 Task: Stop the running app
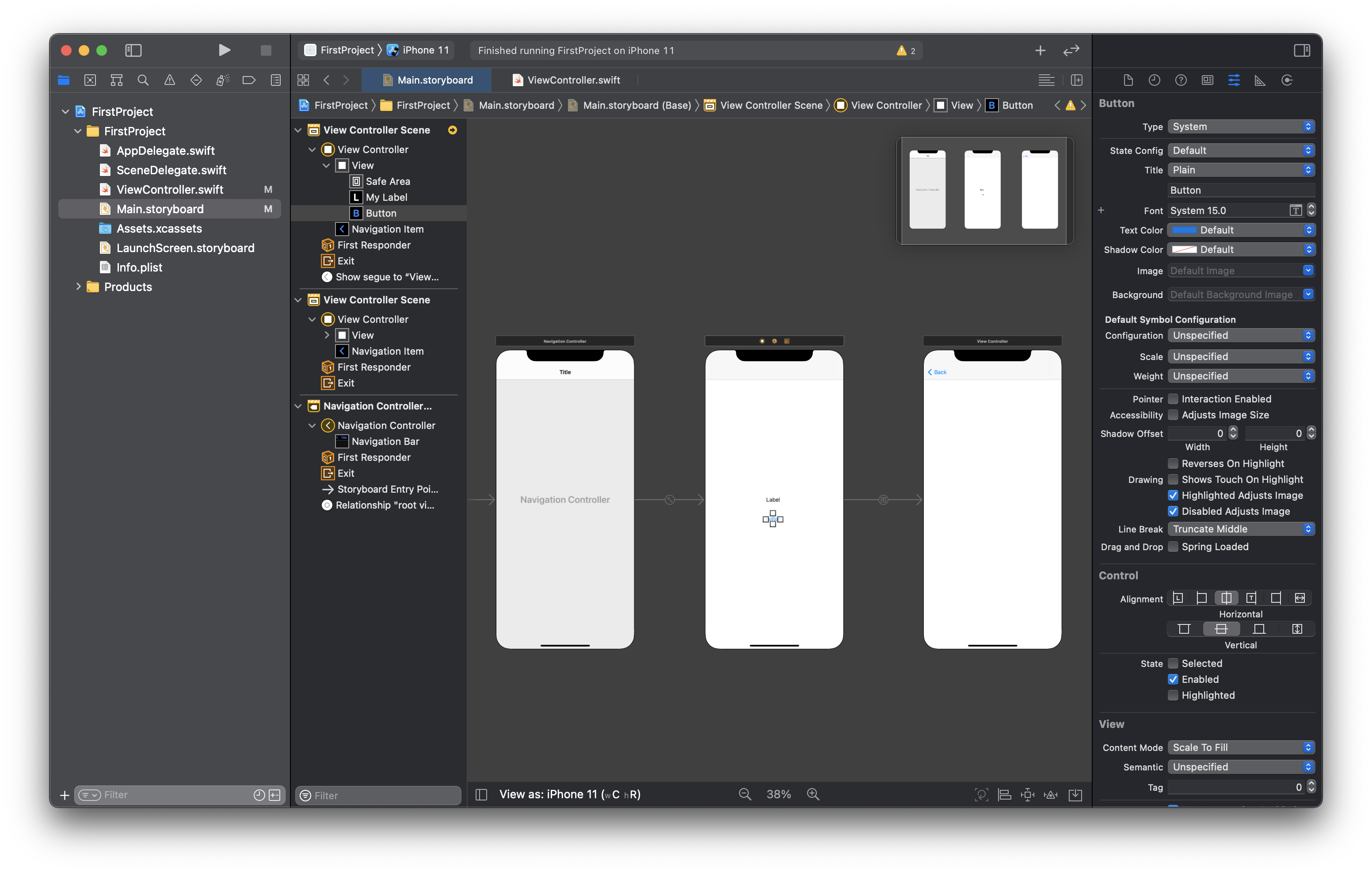[266, 50]
